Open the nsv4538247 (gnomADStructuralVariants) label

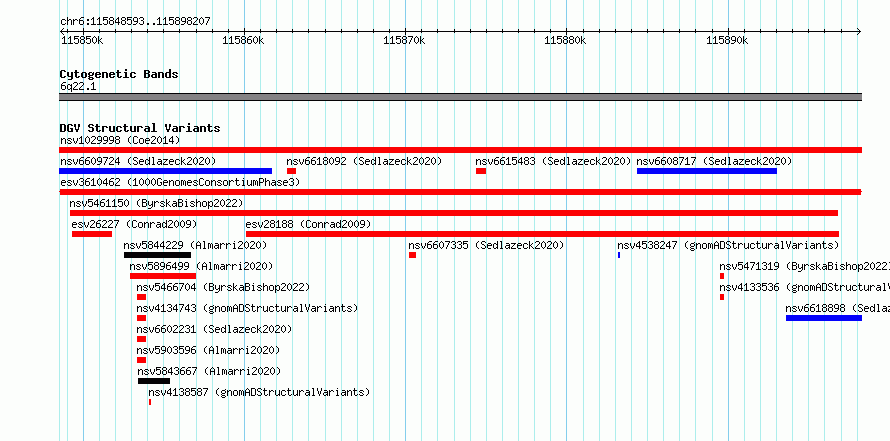coord(728,245)
